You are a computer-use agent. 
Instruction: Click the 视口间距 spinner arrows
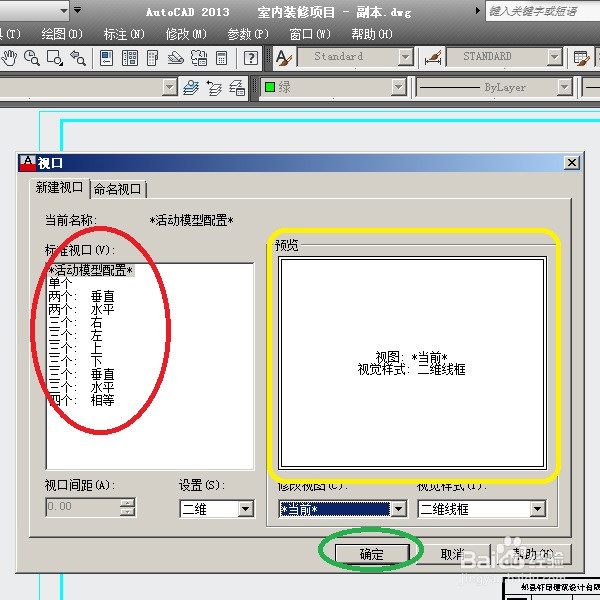pos(128,507)
